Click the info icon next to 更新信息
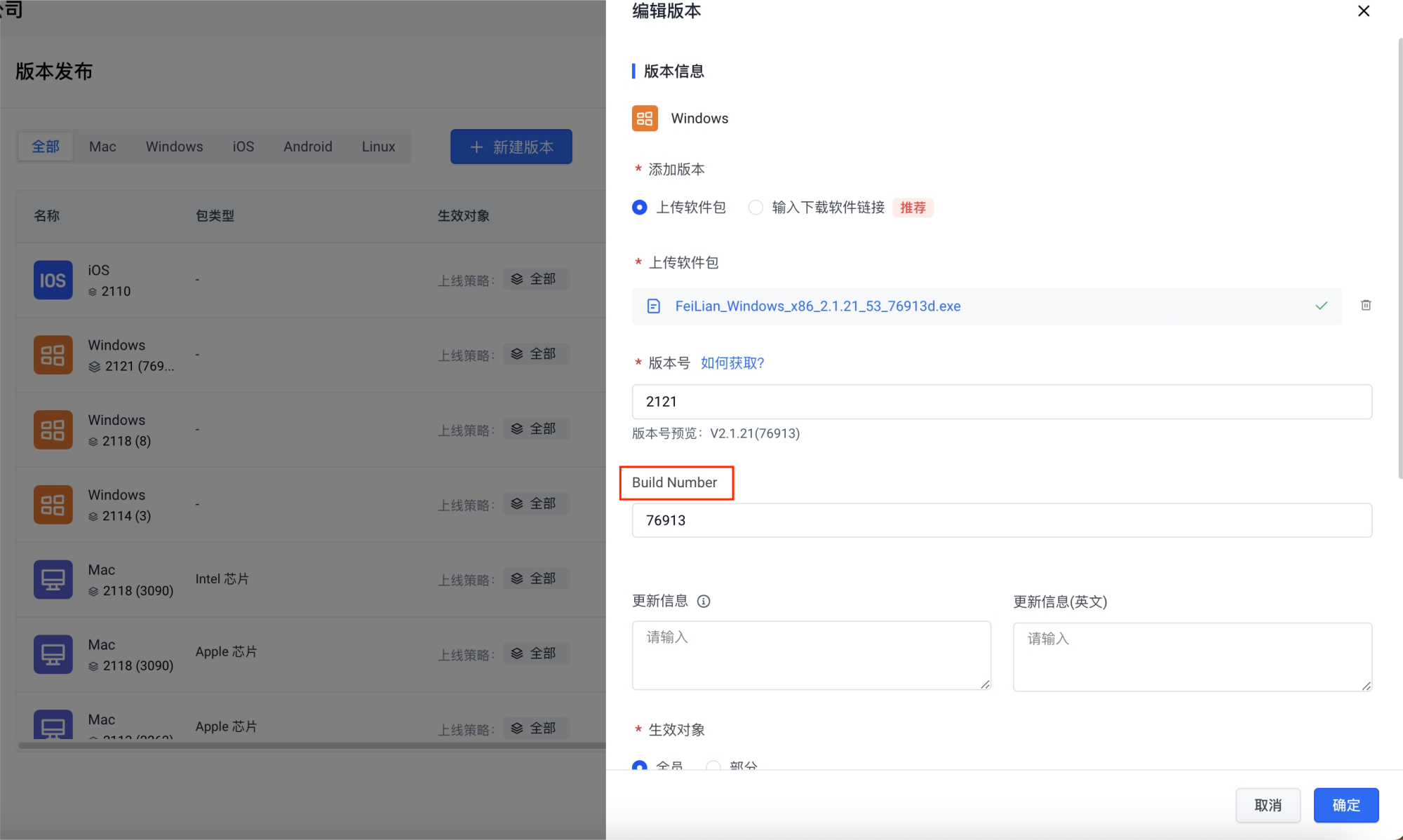The image size is (1403, 840). 704,601
